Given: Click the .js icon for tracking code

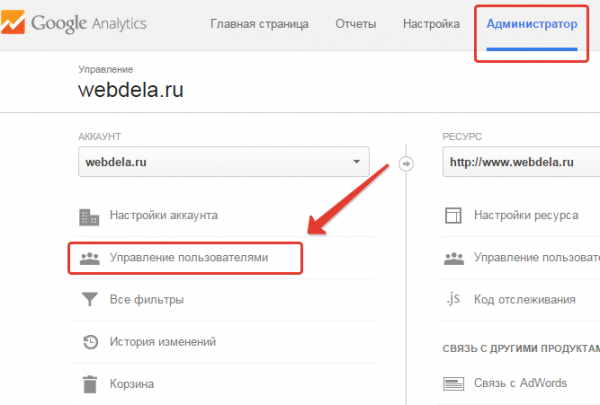Looking at the screenshot, I should pos(453,299).
